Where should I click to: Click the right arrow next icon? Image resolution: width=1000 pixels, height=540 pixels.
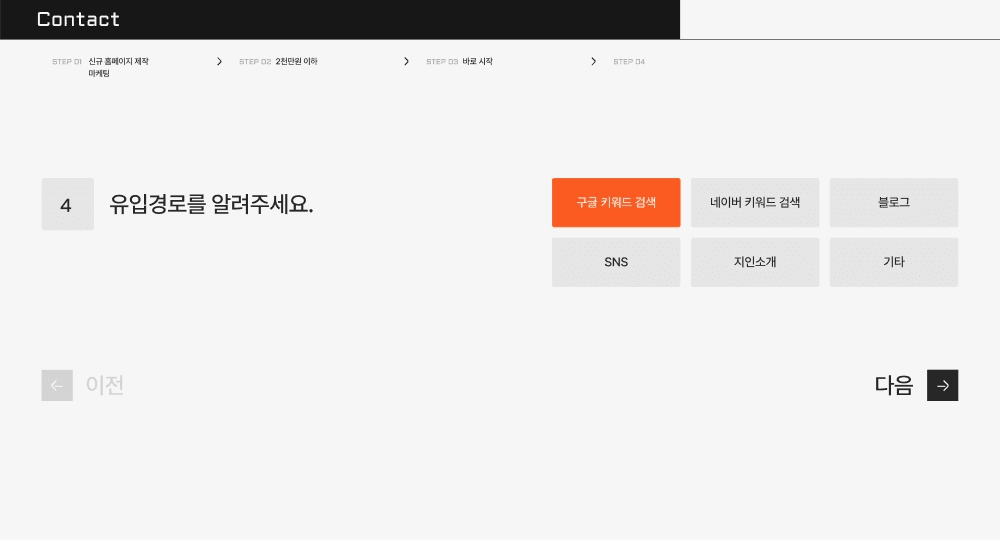click(x=943, y=385)
